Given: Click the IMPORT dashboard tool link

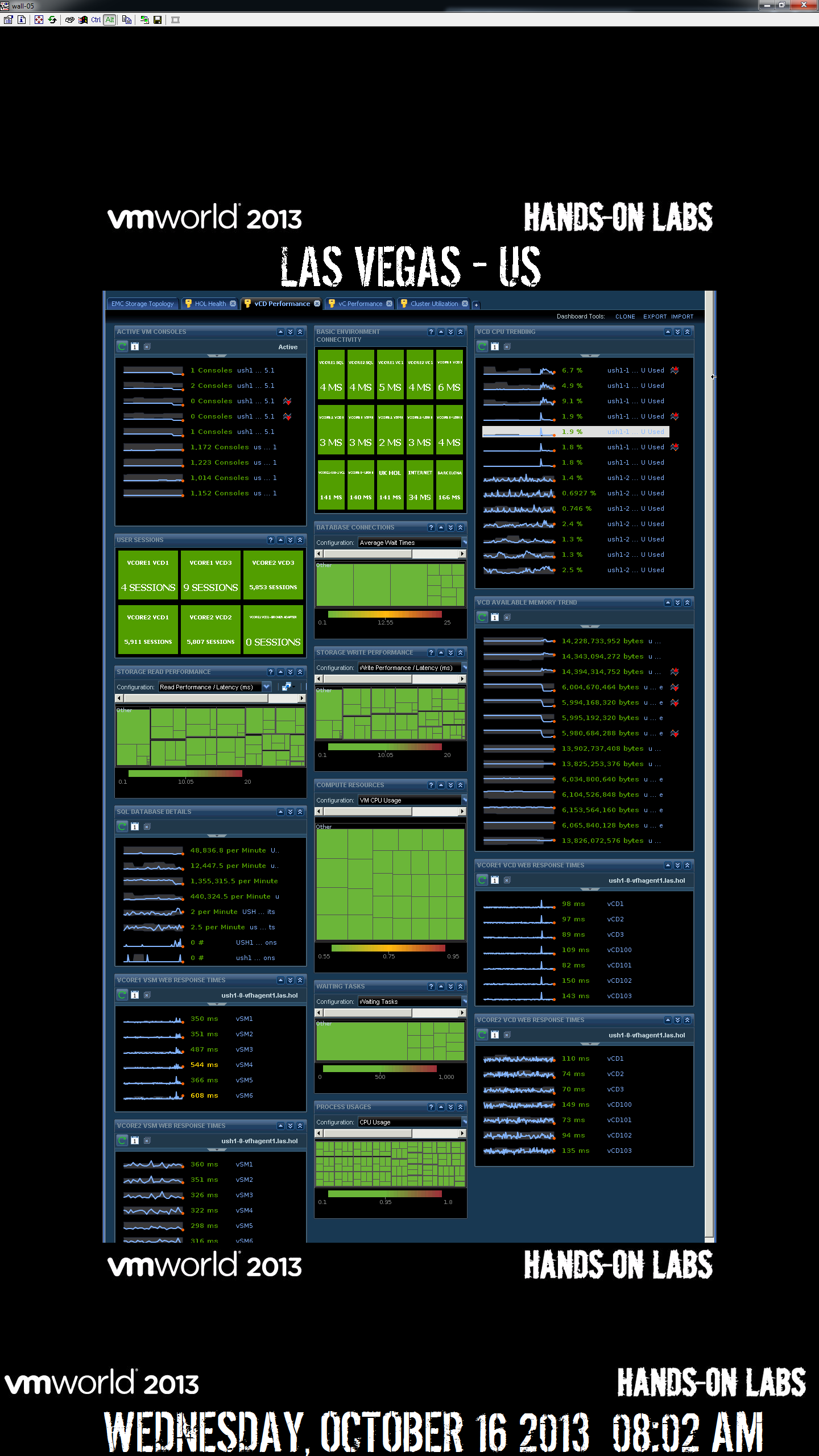Looking at the screenshot, I should pyautogui.click(x=682, y=317).
